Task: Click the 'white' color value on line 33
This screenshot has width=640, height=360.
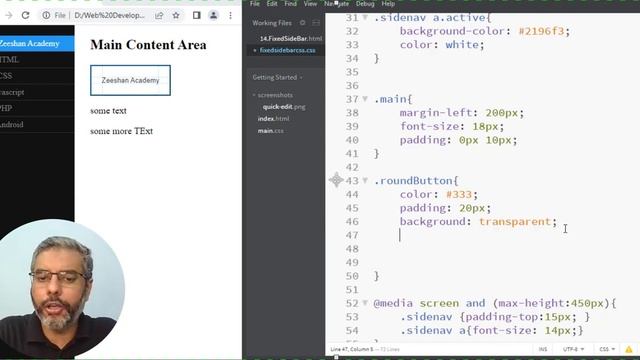Action: [x=462, y=44]
